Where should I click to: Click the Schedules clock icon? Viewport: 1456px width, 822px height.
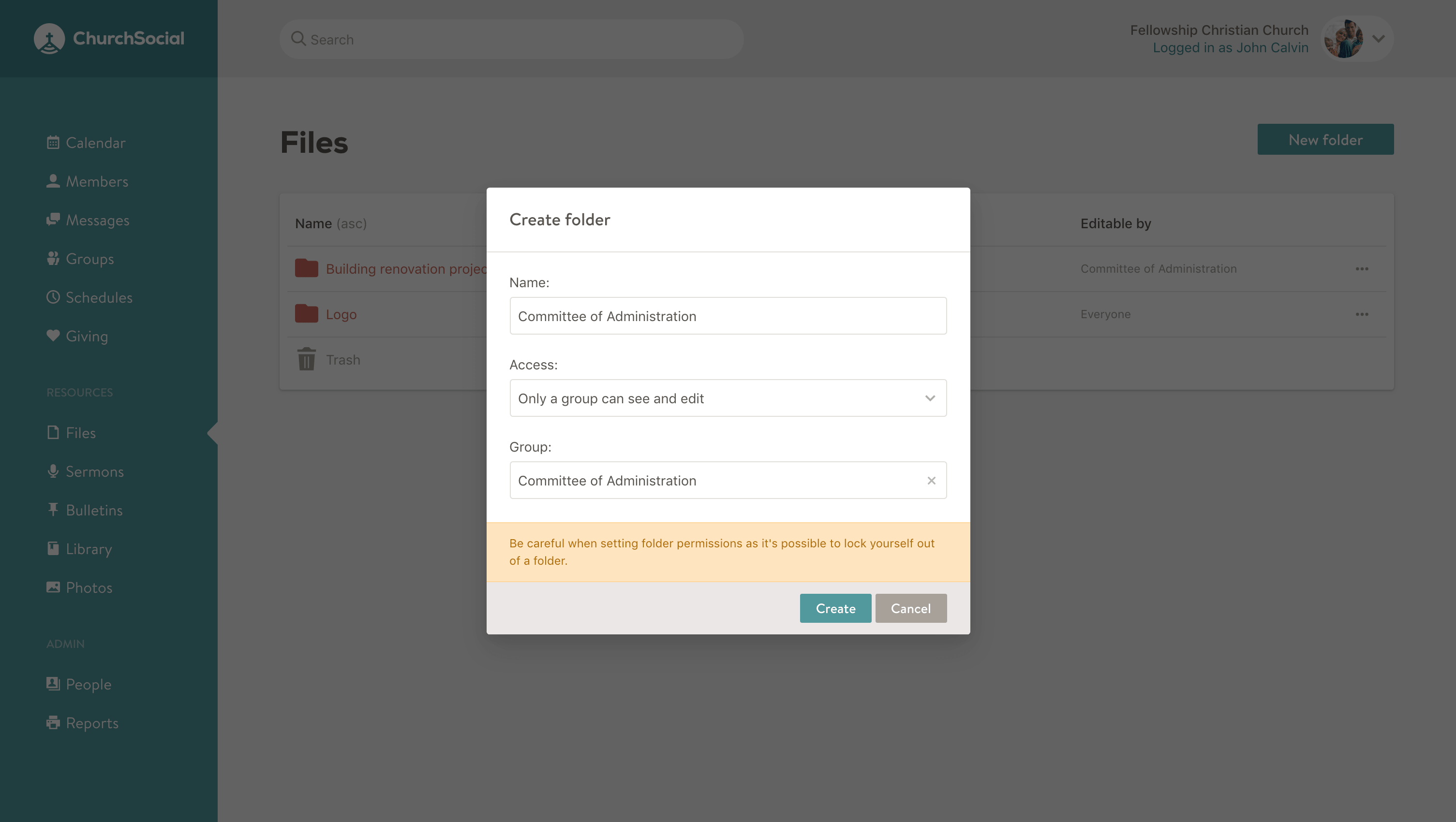pos(53,297)
